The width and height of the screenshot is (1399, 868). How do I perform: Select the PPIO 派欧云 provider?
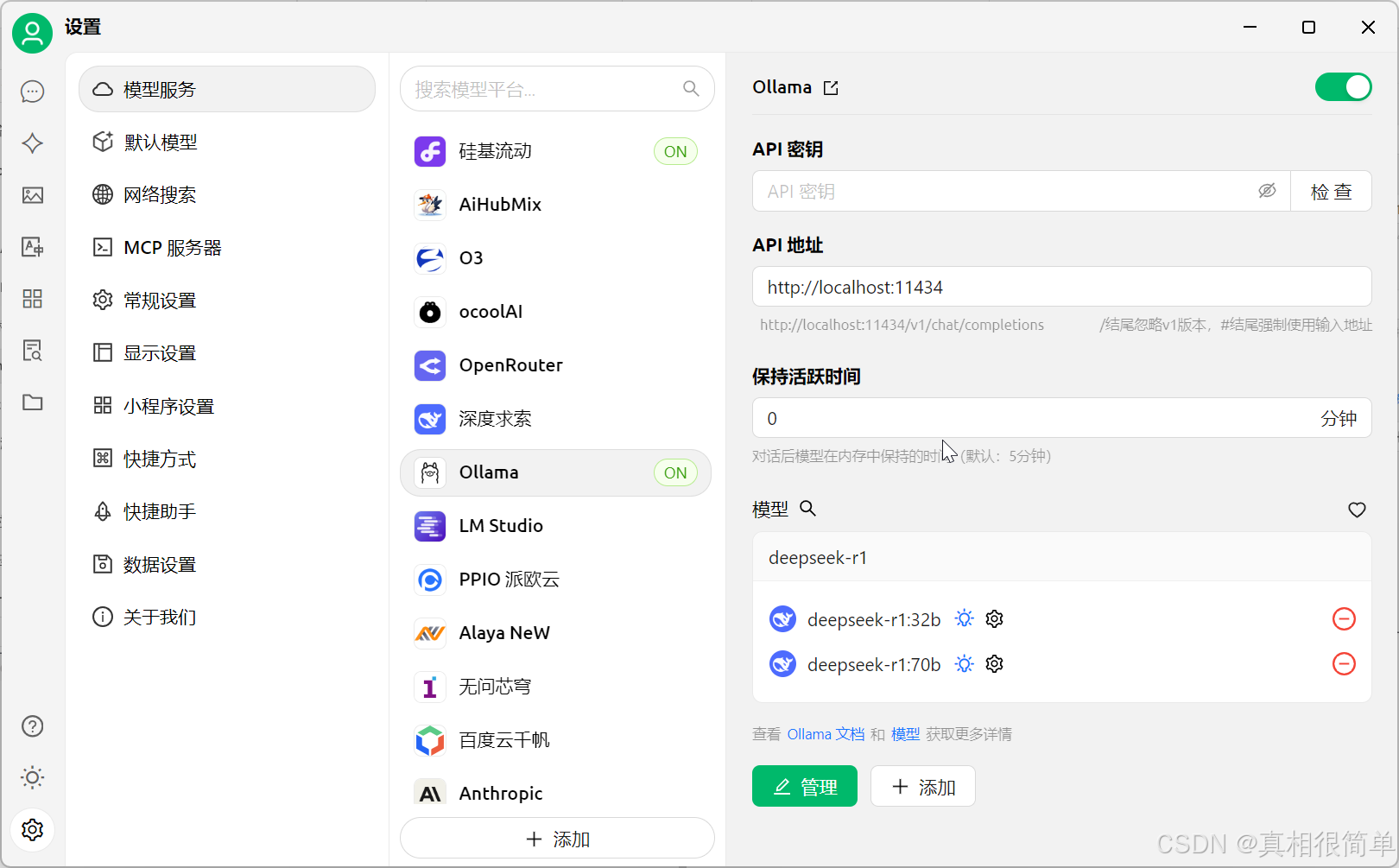[x=555, y=580]
